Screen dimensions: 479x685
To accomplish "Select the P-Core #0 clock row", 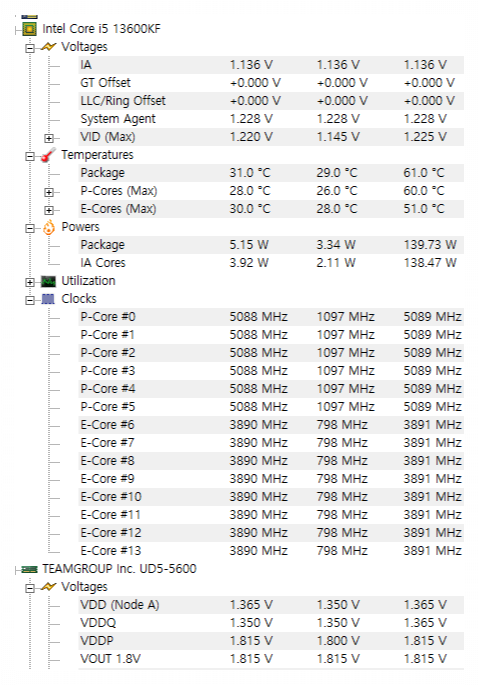I will point(271,317).
